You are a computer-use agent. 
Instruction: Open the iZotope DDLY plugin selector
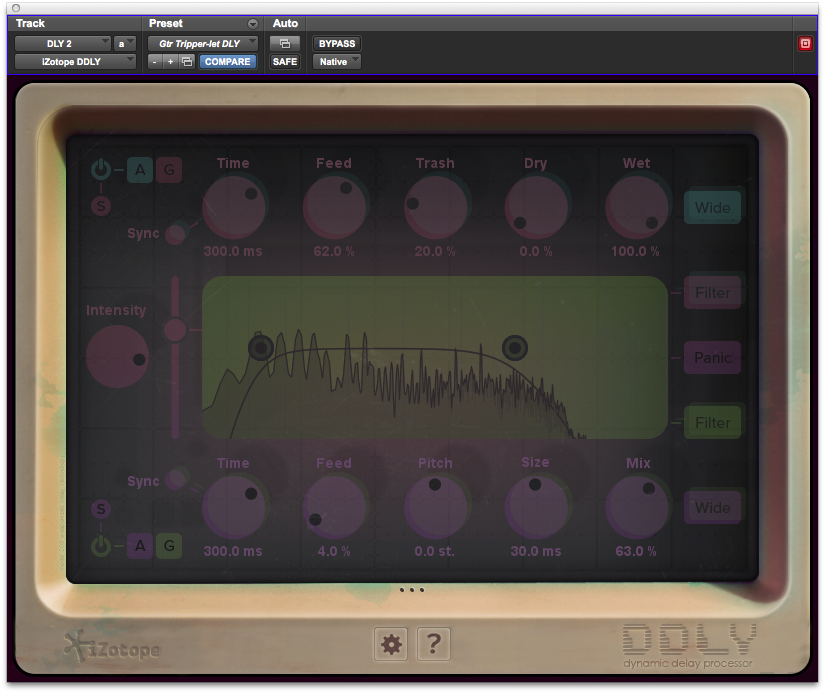75,62
